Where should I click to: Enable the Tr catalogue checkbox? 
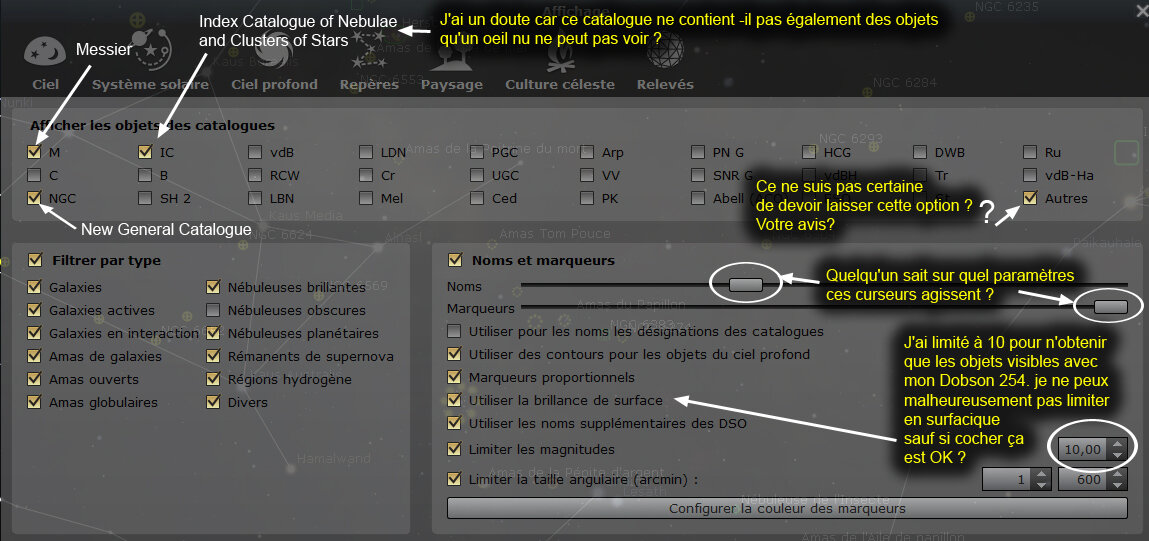[x=920, y=175]
